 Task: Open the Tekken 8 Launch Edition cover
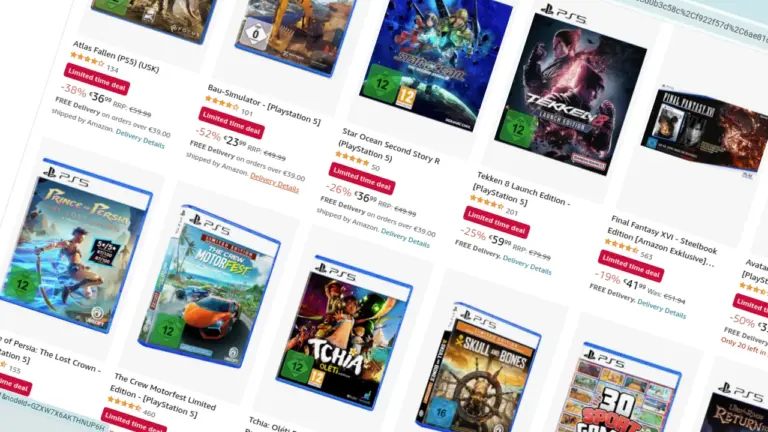571,94
